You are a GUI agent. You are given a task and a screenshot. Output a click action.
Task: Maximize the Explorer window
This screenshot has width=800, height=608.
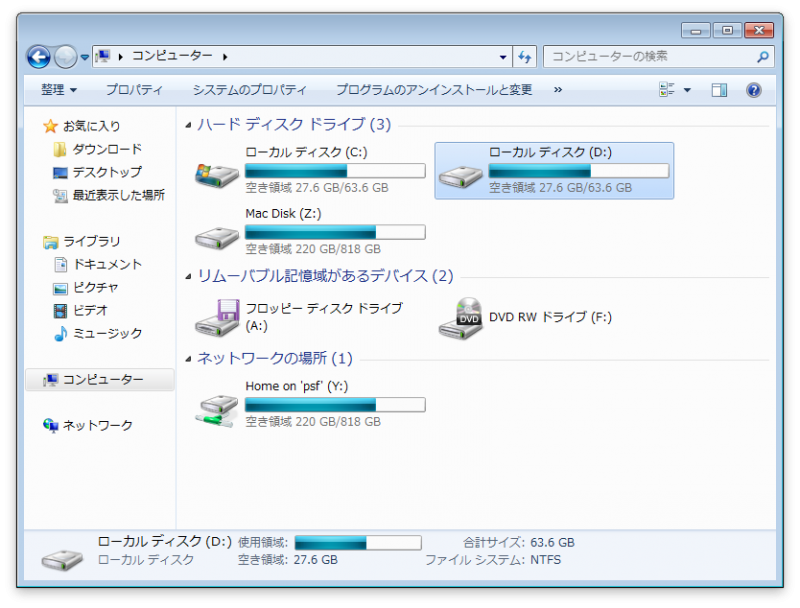click(x=727, y=31)
